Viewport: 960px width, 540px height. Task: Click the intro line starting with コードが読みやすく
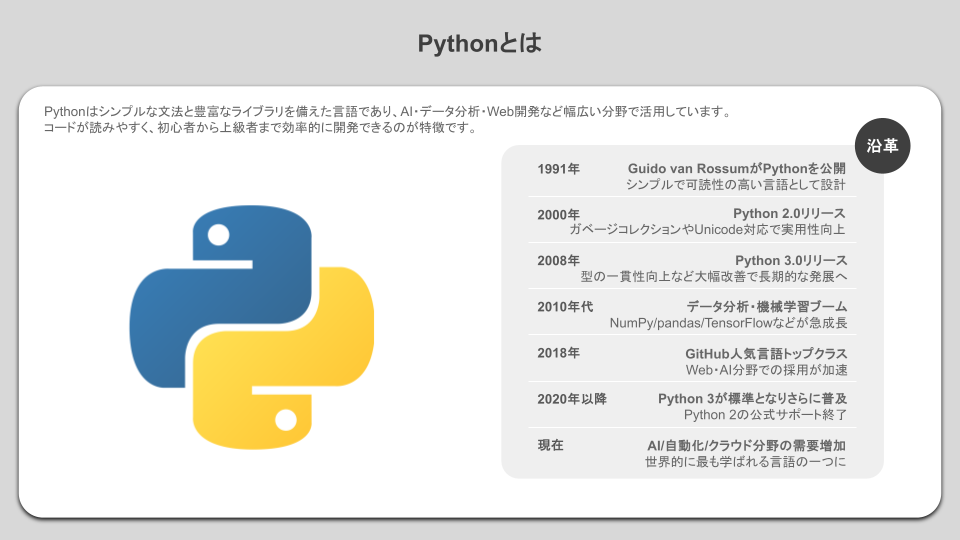[x=259, y=128]
